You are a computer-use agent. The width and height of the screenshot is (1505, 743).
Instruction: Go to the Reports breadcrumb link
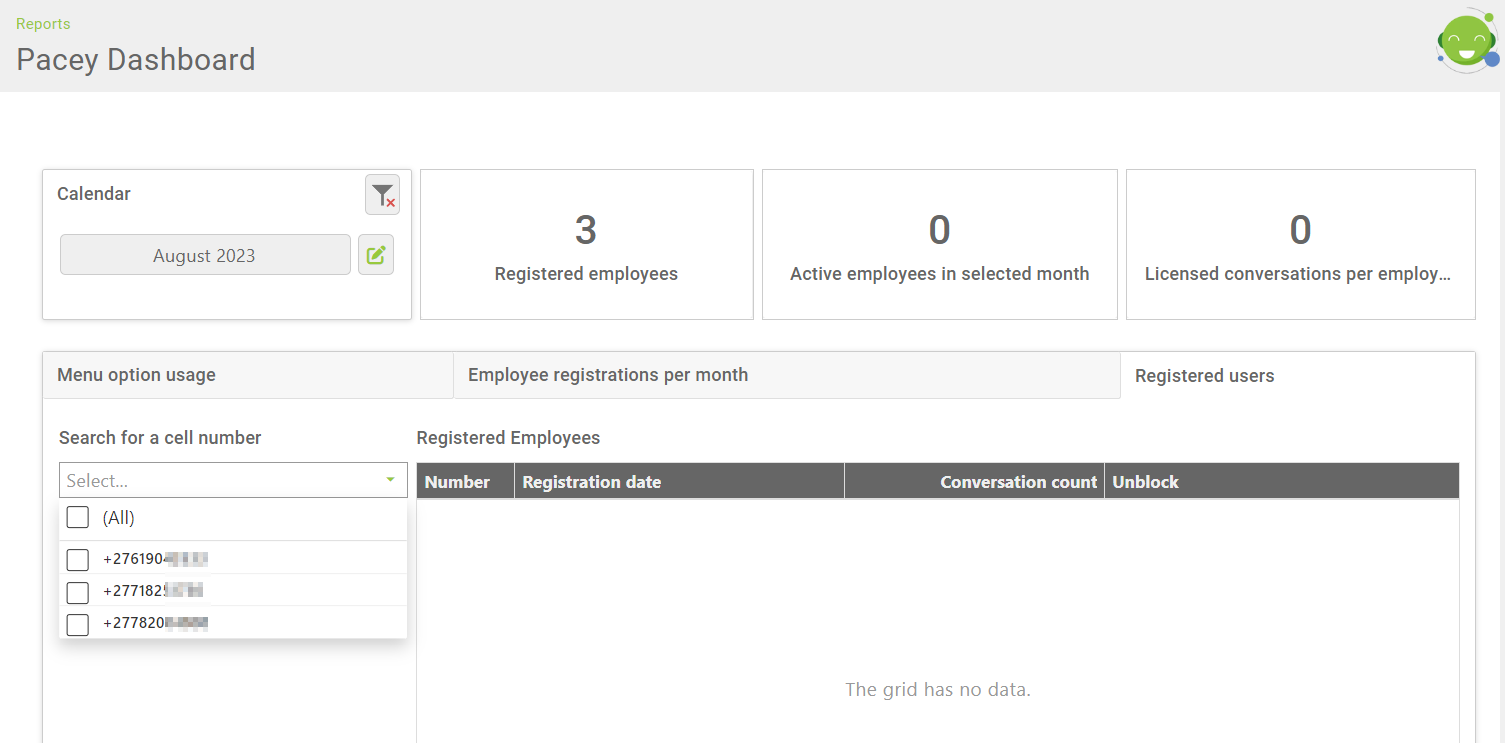coord(43,24)
